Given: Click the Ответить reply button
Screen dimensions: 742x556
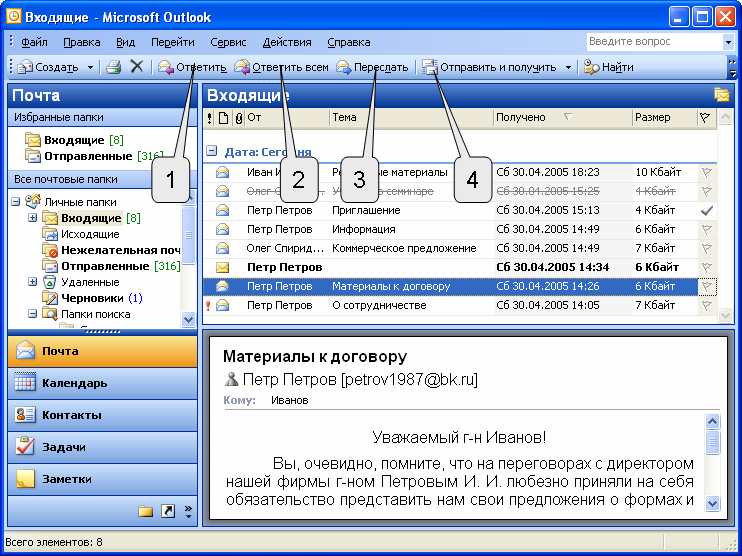Looking at the screenshot, I should pyautogui.click(x=192, y=67).
